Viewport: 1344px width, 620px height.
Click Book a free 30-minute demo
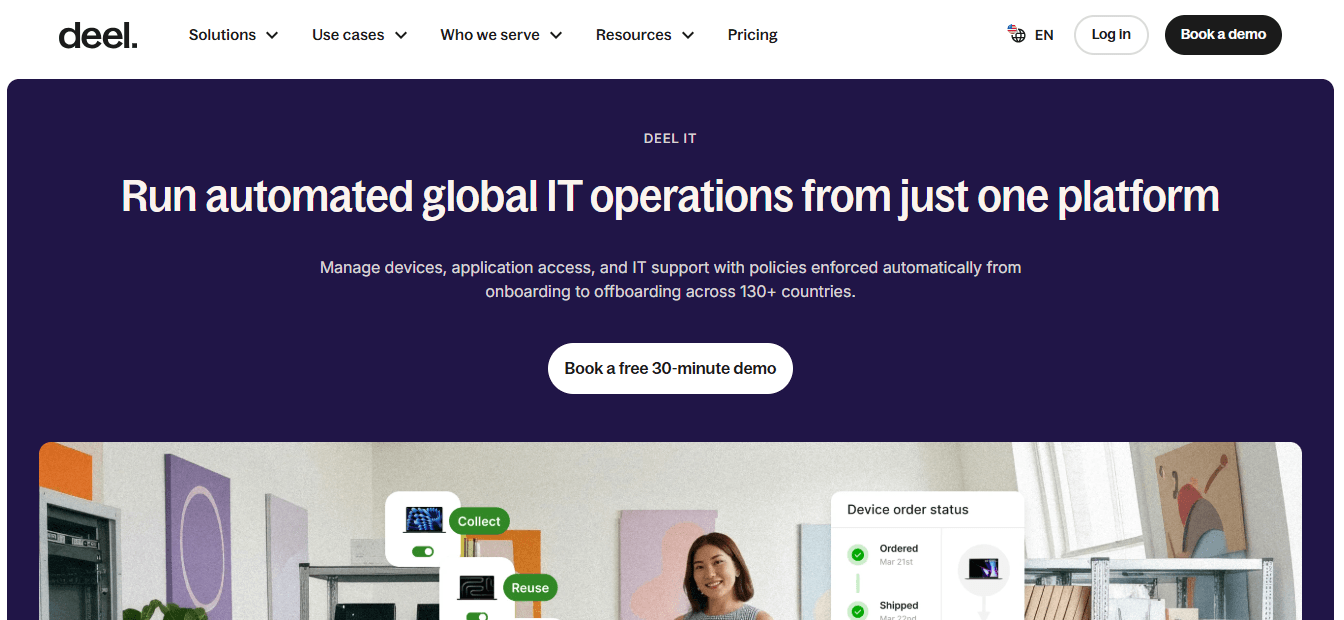[x=670, y=368]
